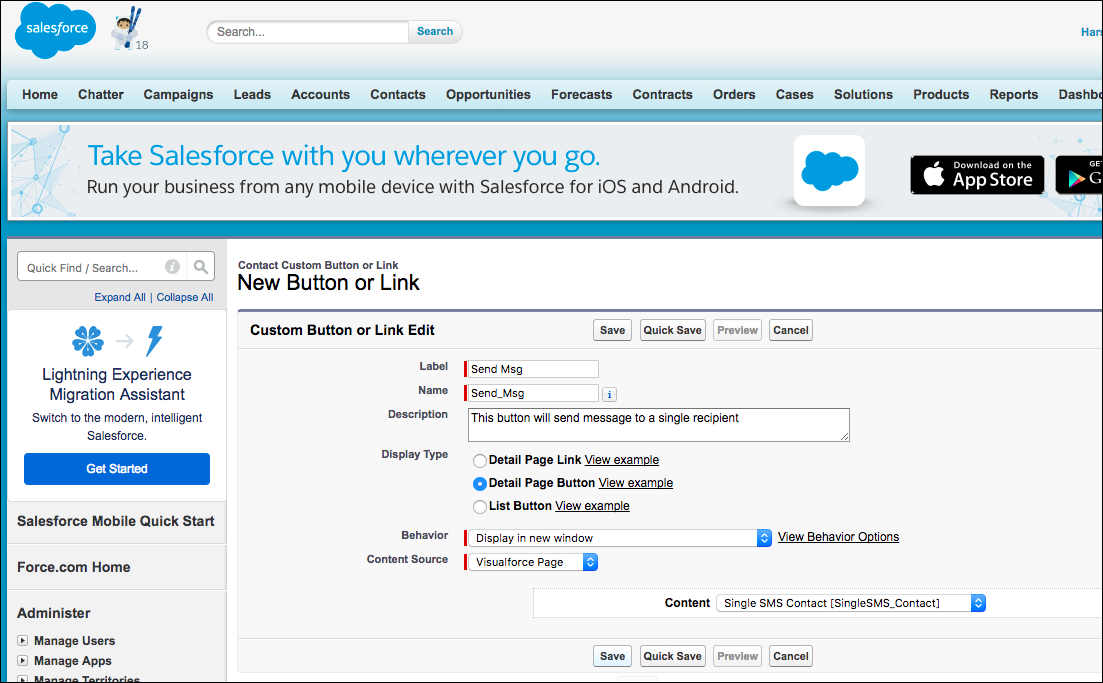1103x683 pixels.
Task: Click the Quick Find magnifier icon
Action: click(200, 267)
